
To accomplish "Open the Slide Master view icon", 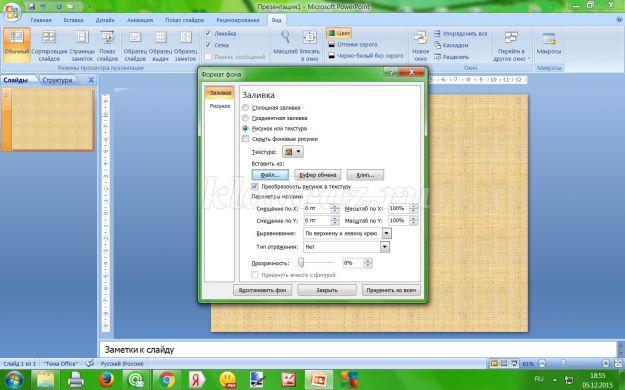I will click(135, 37).
